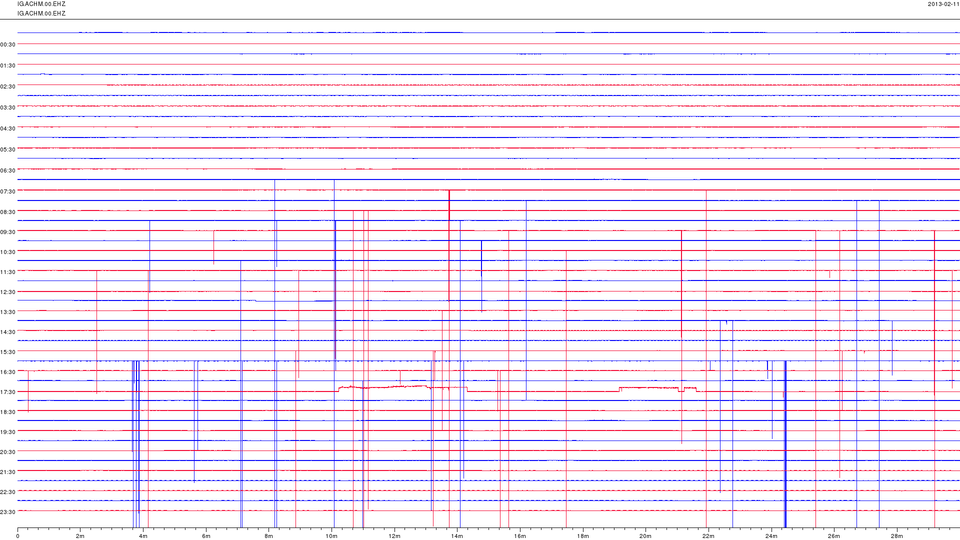Click the 4m axis tick label
Viewport: 960px width, 540px height.
(143, 536)
